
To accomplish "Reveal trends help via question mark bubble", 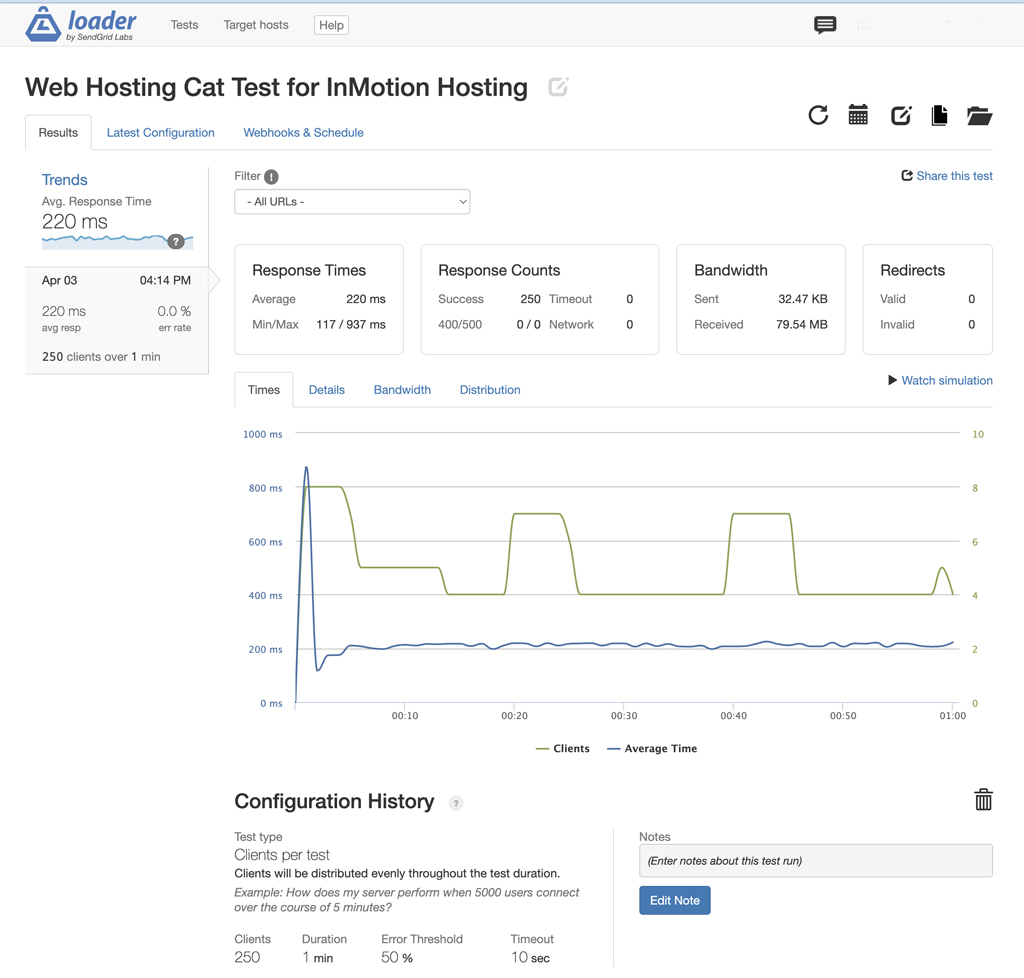I will (175, 241).
